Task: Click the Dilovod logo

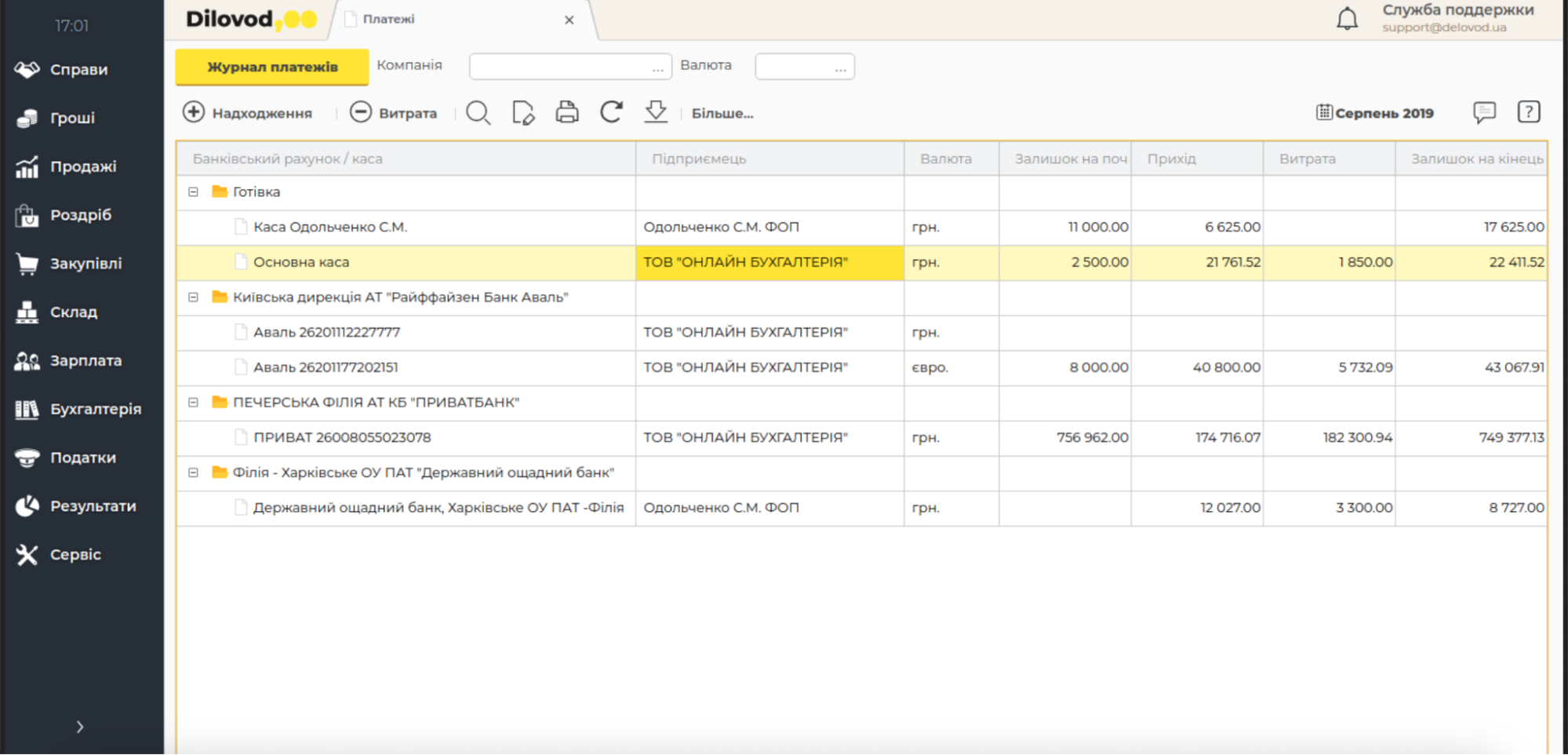Action: 251,20
